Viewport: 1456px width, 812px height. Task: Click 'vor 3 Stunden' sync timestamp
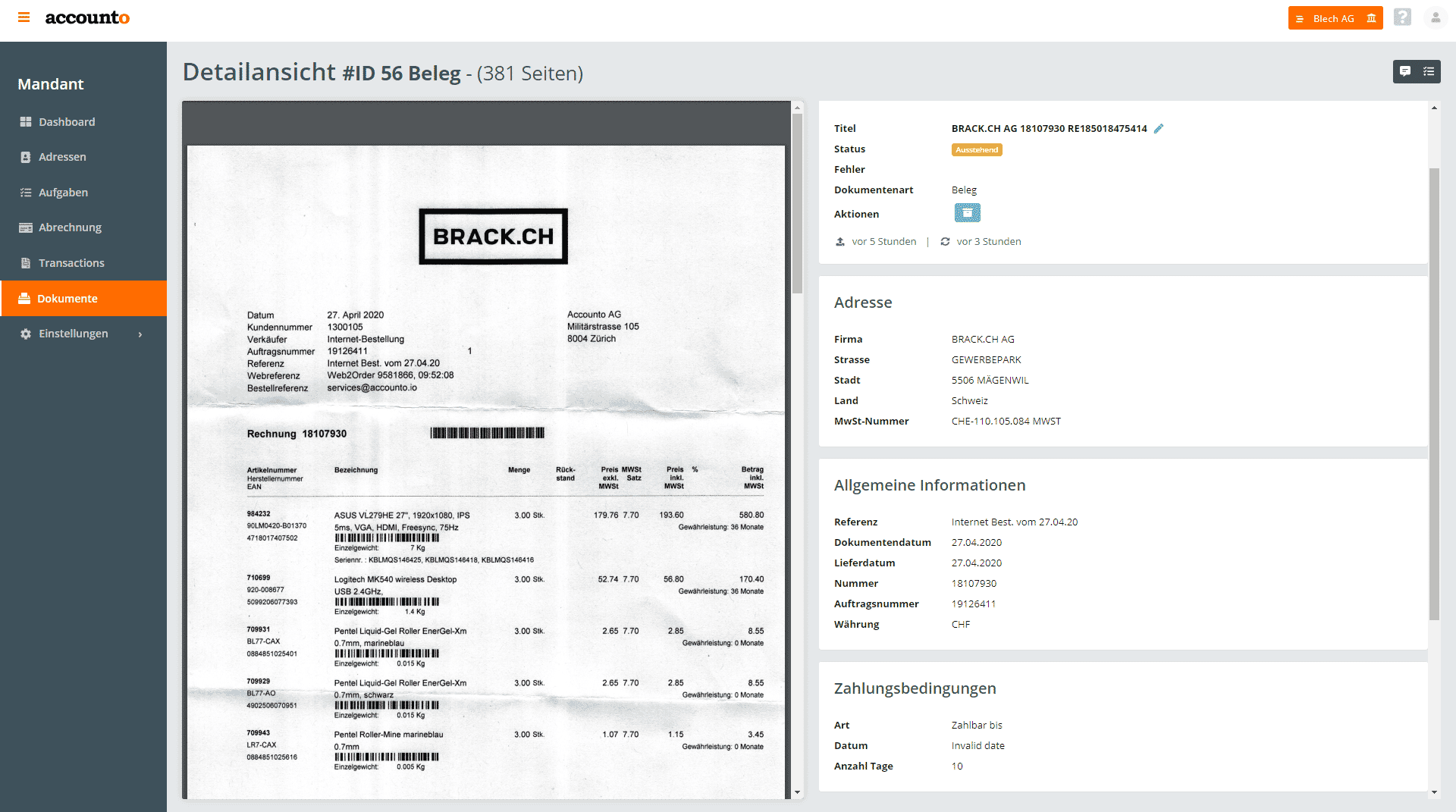tap(989, 242)
